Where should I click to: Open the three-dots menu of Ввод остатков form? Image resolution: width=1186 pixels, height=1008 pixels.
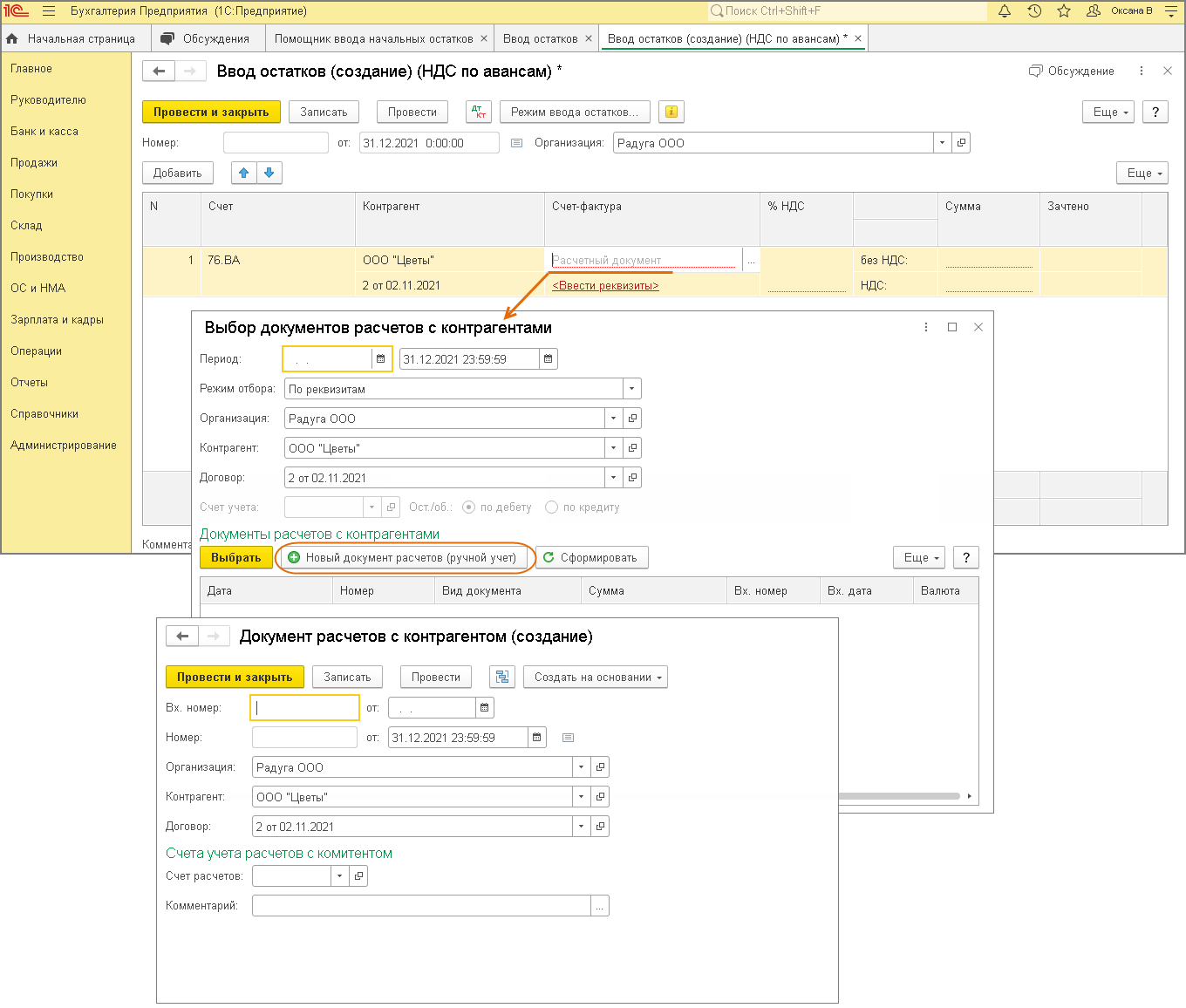coord(1142,72)
